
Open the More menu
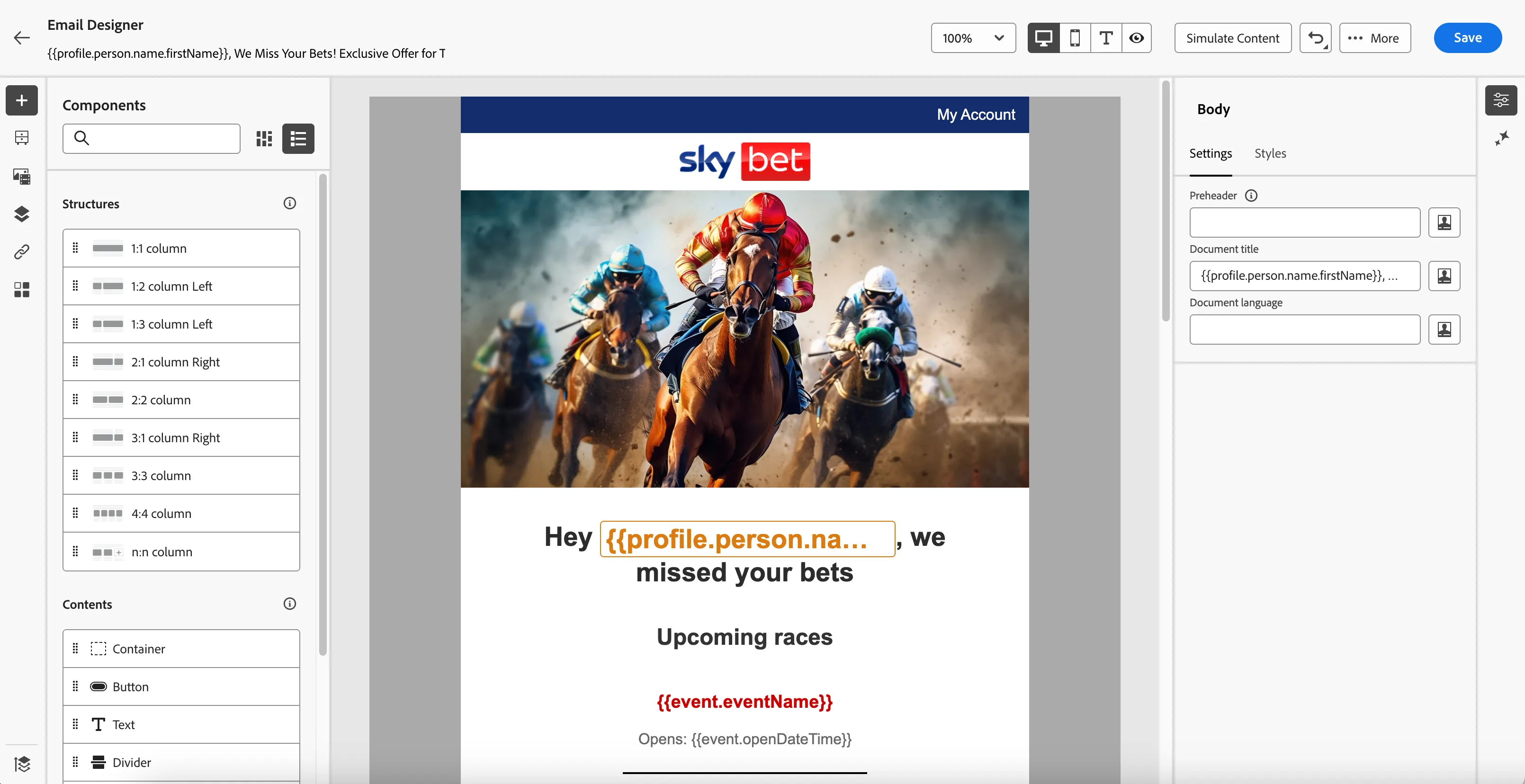[1374, 38]
